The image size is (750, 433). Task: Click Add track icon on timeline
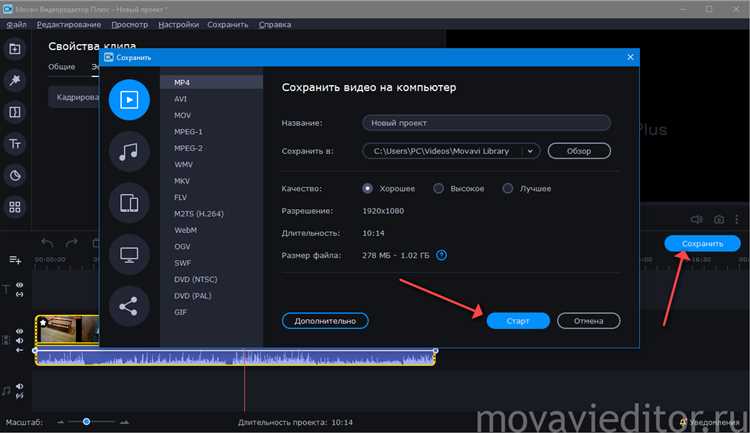click(x=15, y=260)
